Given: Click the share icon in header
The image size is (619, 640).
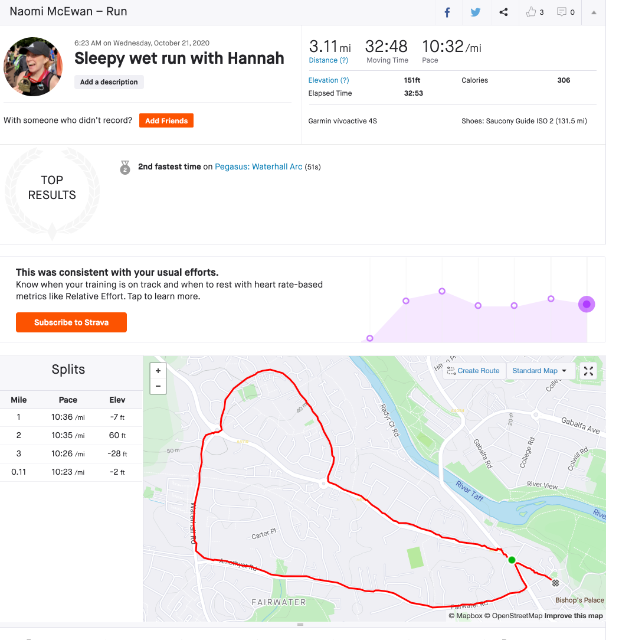Looking at the screenshot, I should coord(503,12).
